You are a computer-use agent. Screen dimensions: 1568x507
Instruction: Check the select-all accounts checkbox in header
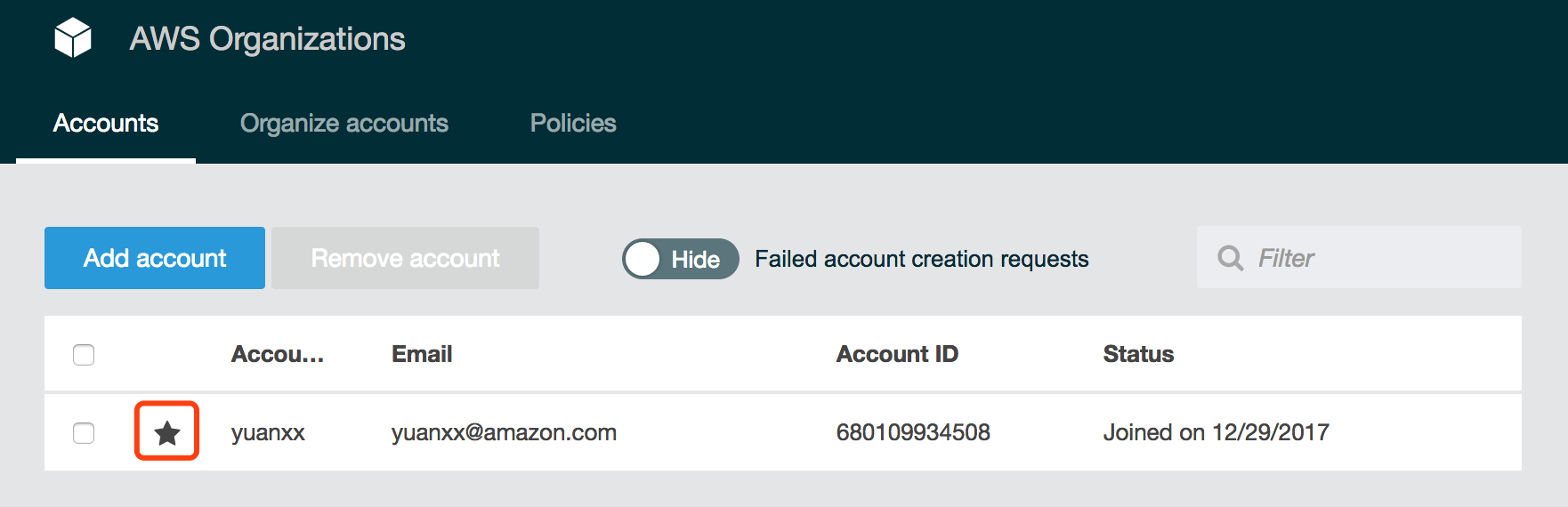coord(84,355)
